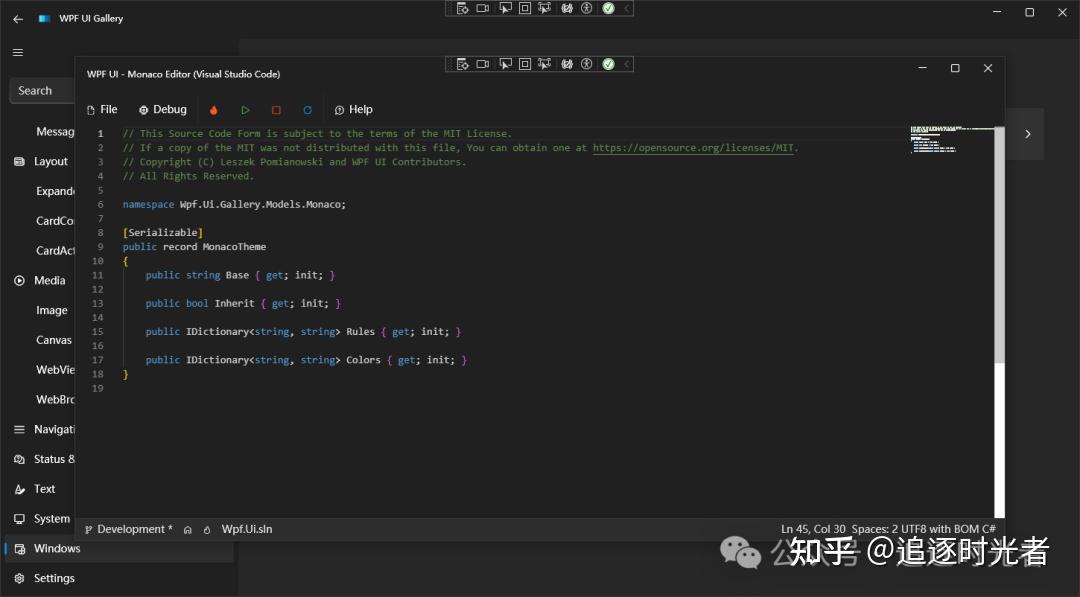The height and width of the screenshot is (597, 1080).
Task: Click the home icon in the status bar
Action: (x=187, y=530)
